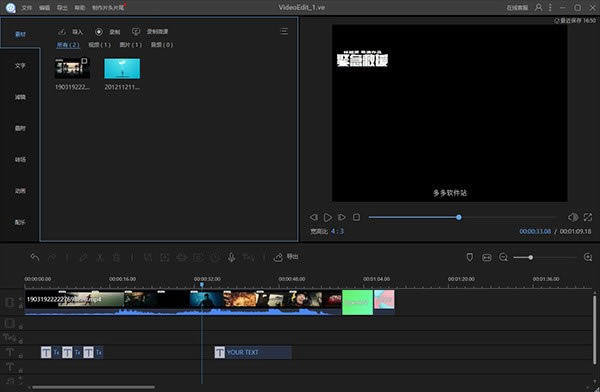Open the three-dot more menu in title bar
This screenshot has width=600, height=392.
550,7
